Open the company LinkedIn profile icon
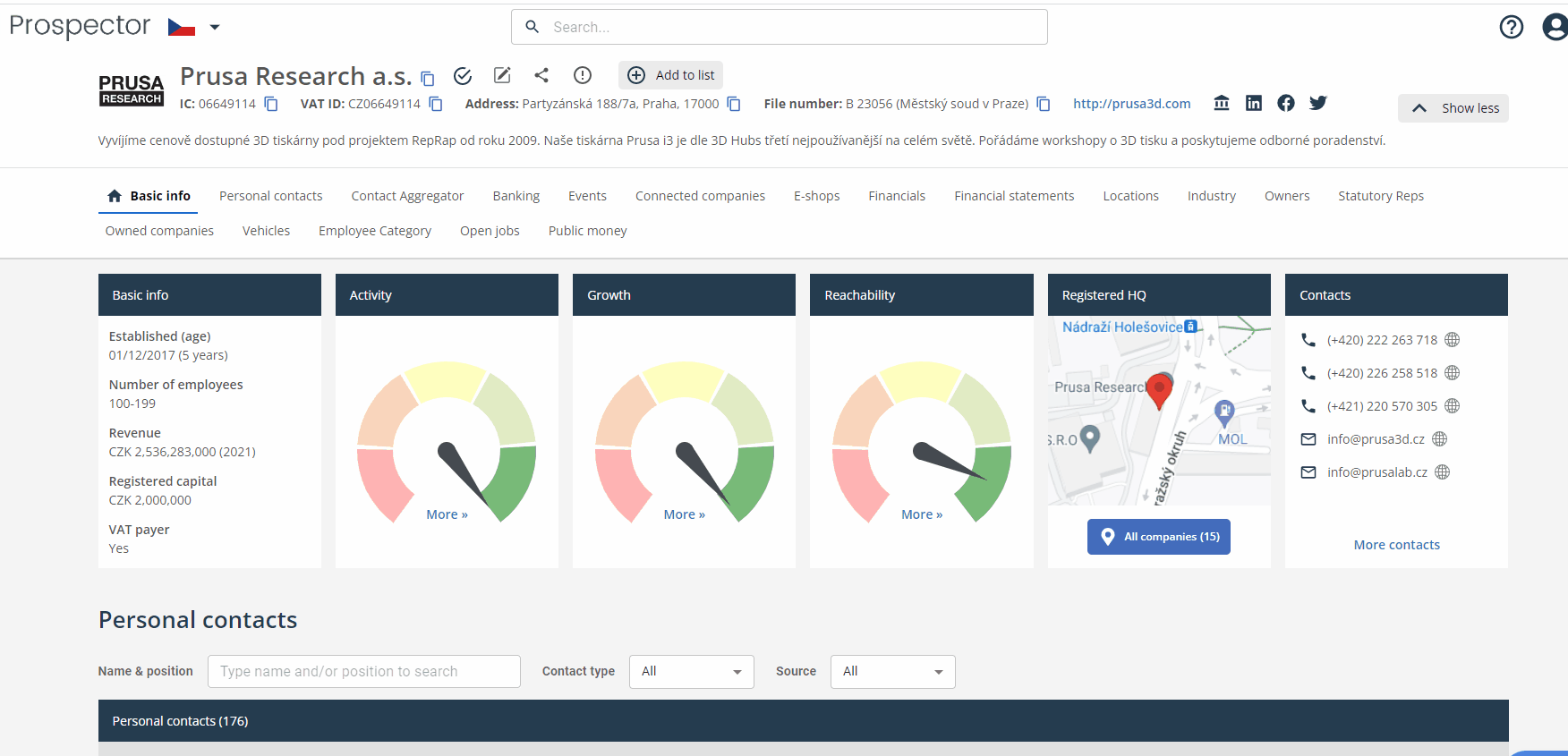The height and width of the screenshot is (756, 1568). pos(1254,103)
